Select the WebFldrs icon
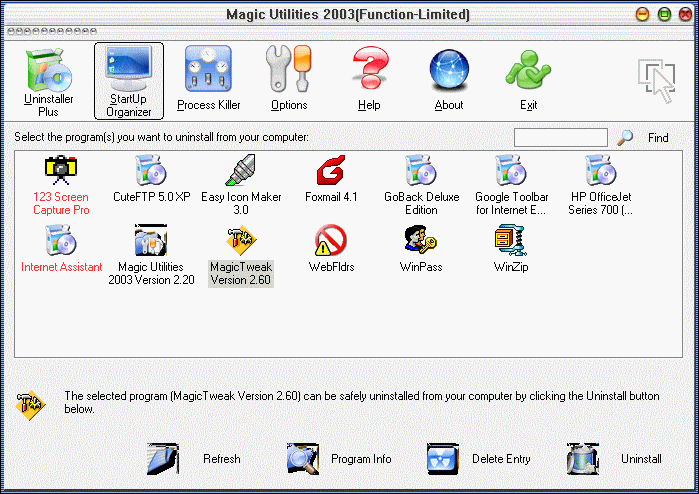Image resolution: width=699 pixels, height=494 pixels. (331, 240)
